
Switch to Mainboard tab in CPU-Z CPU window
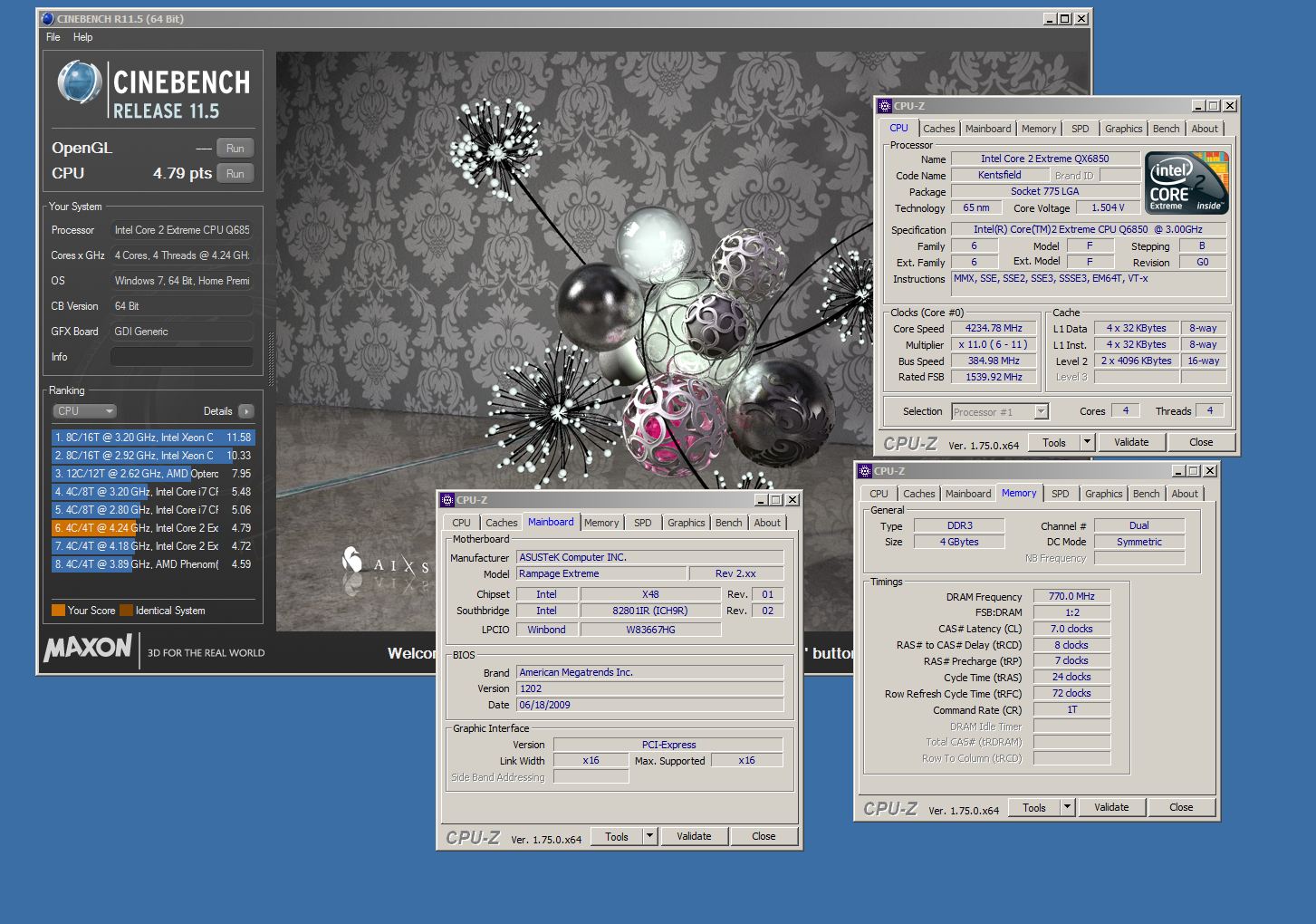[x=987, y=129]
